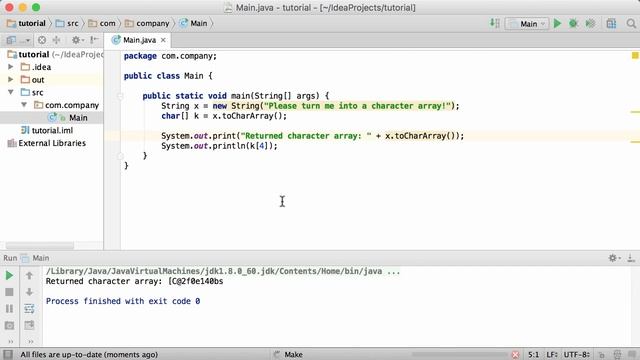Toggle soft-wrap in Run console
This screenshot has width=640, height=360.
pyautogui.click(x=29, y=309)
